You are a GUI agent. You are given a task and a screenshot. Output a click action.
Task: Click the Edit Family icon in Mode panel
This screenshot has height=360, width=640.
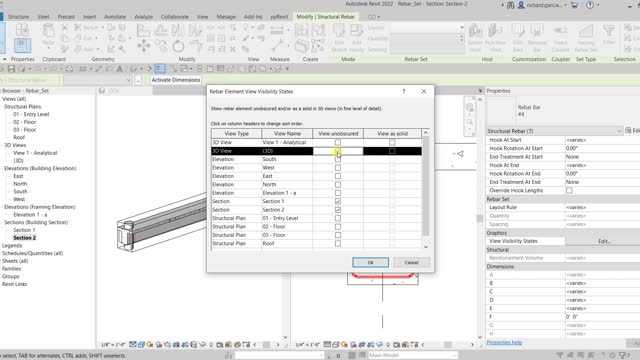[x=357, y=38]
